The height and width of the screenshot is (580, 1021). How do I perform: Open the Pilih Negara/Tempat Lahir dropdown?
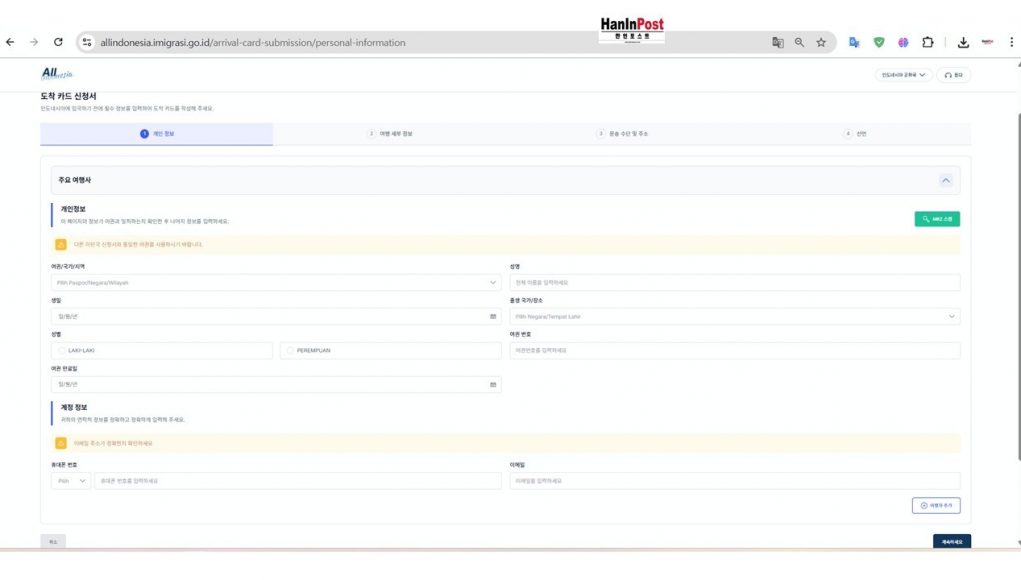(734, 317)
